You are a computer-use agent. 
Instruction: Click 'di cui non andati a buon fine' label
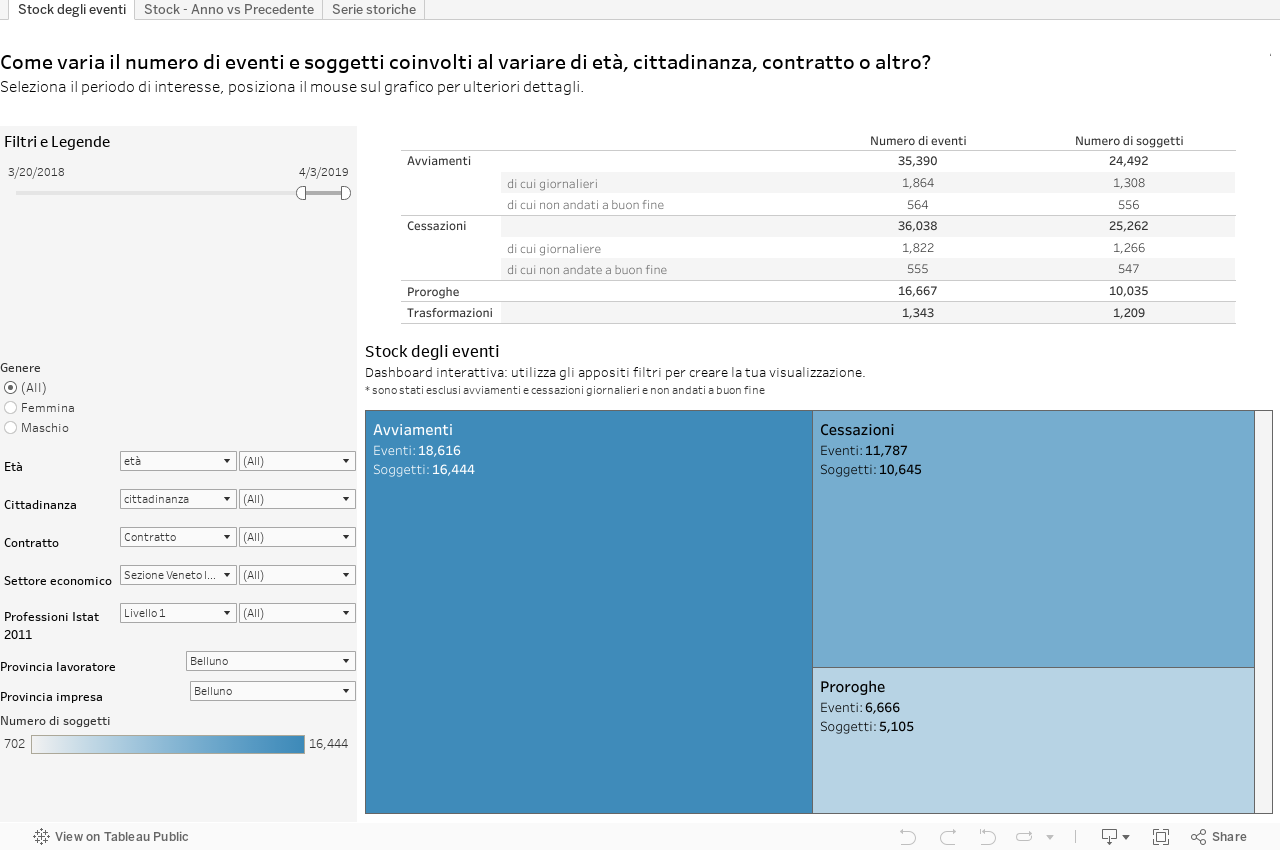[585, 205]
